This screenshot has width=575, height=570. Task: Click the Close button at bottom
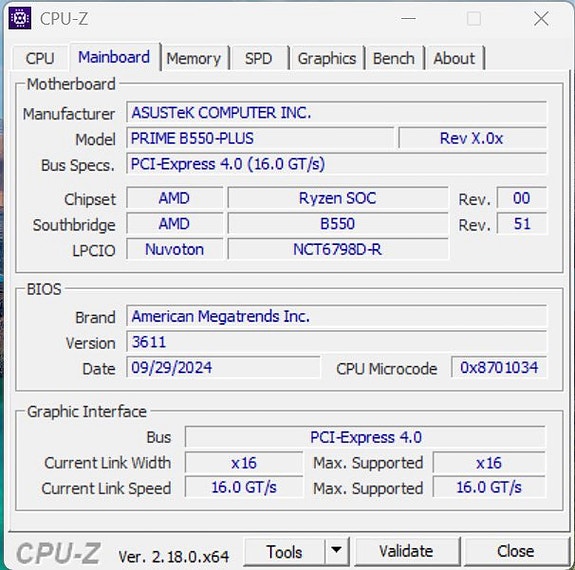click(x=516, y=551)
